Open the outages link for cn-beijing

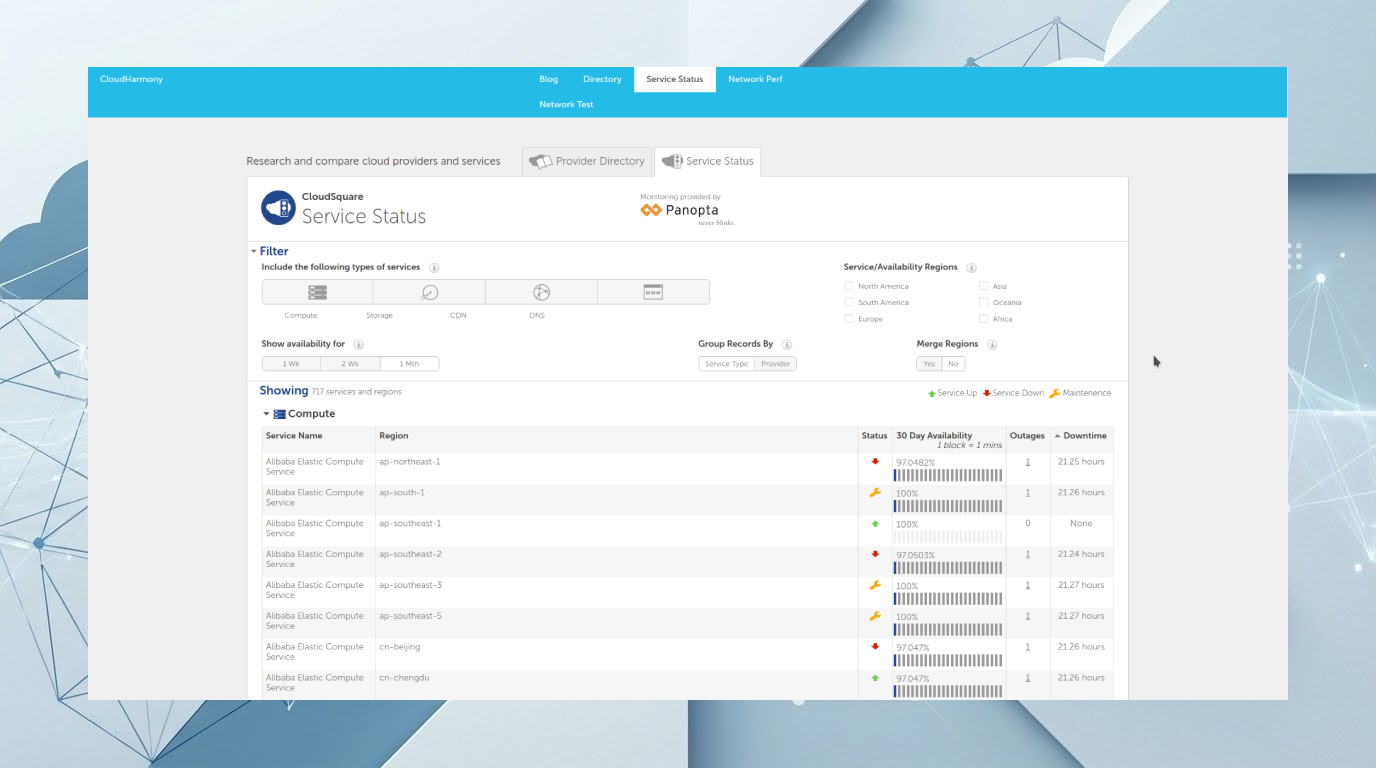(x=1027, y=647)
